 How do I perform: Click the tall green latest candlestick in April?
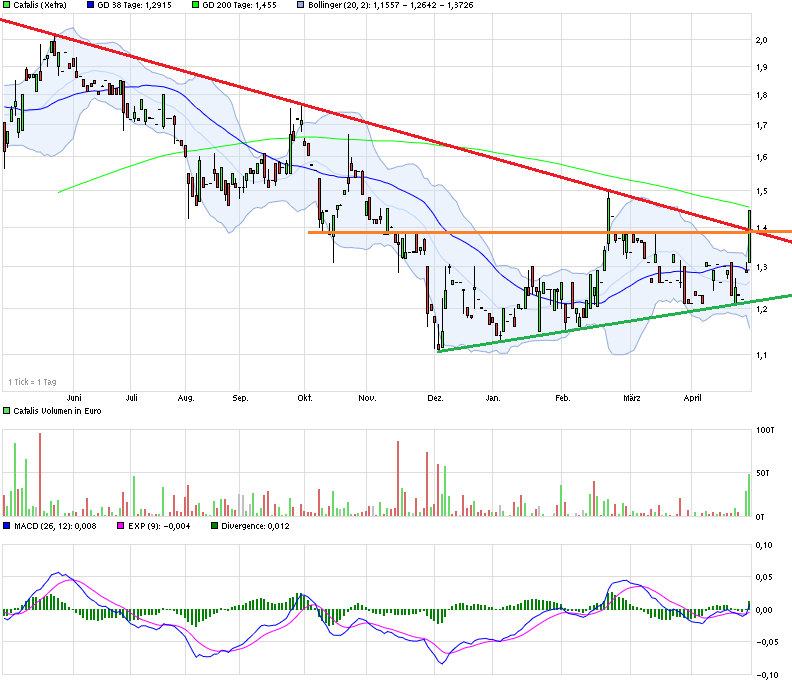tap(749, 236)
